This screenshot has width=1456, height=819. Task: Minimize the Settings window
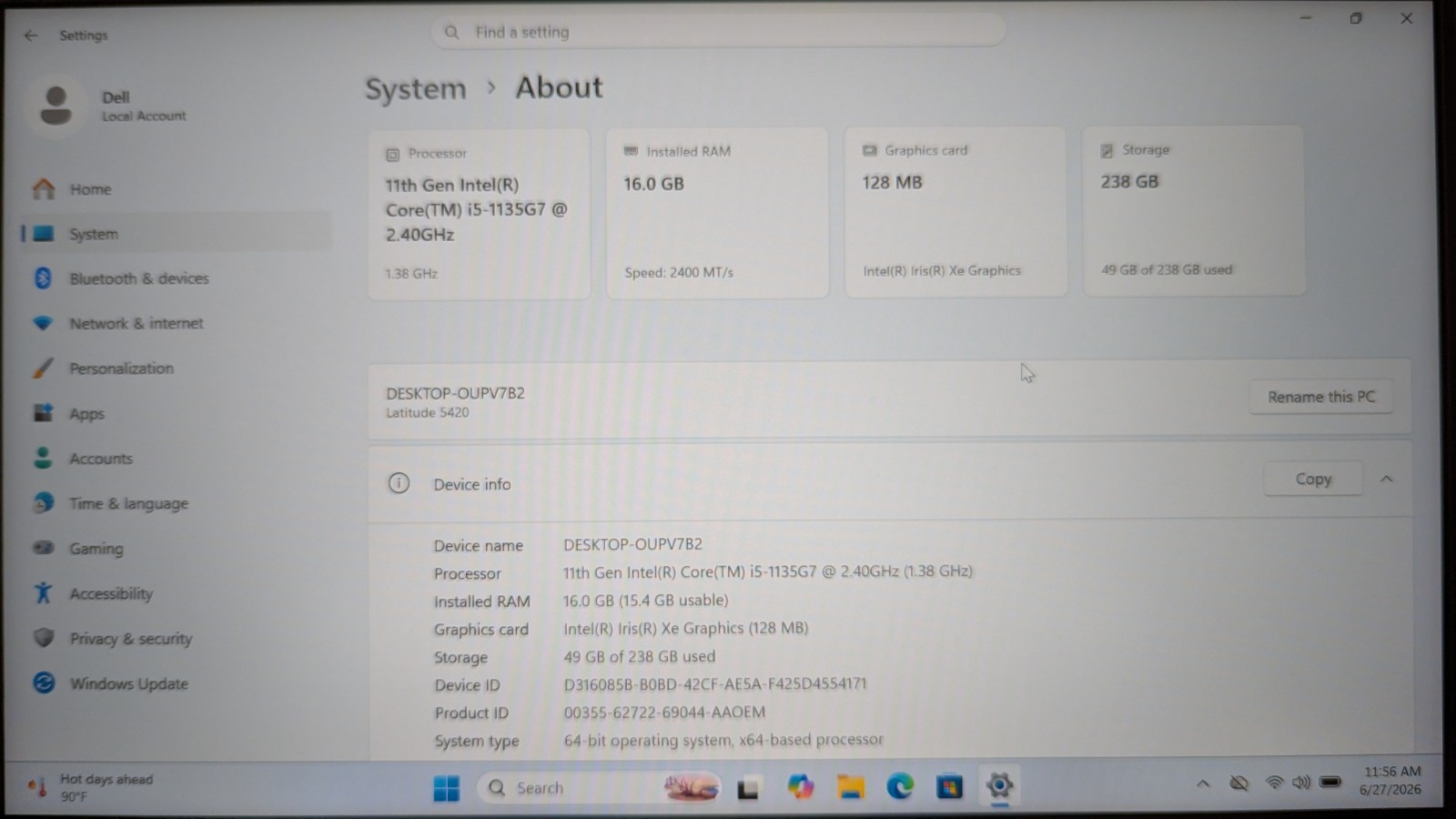1306,18
